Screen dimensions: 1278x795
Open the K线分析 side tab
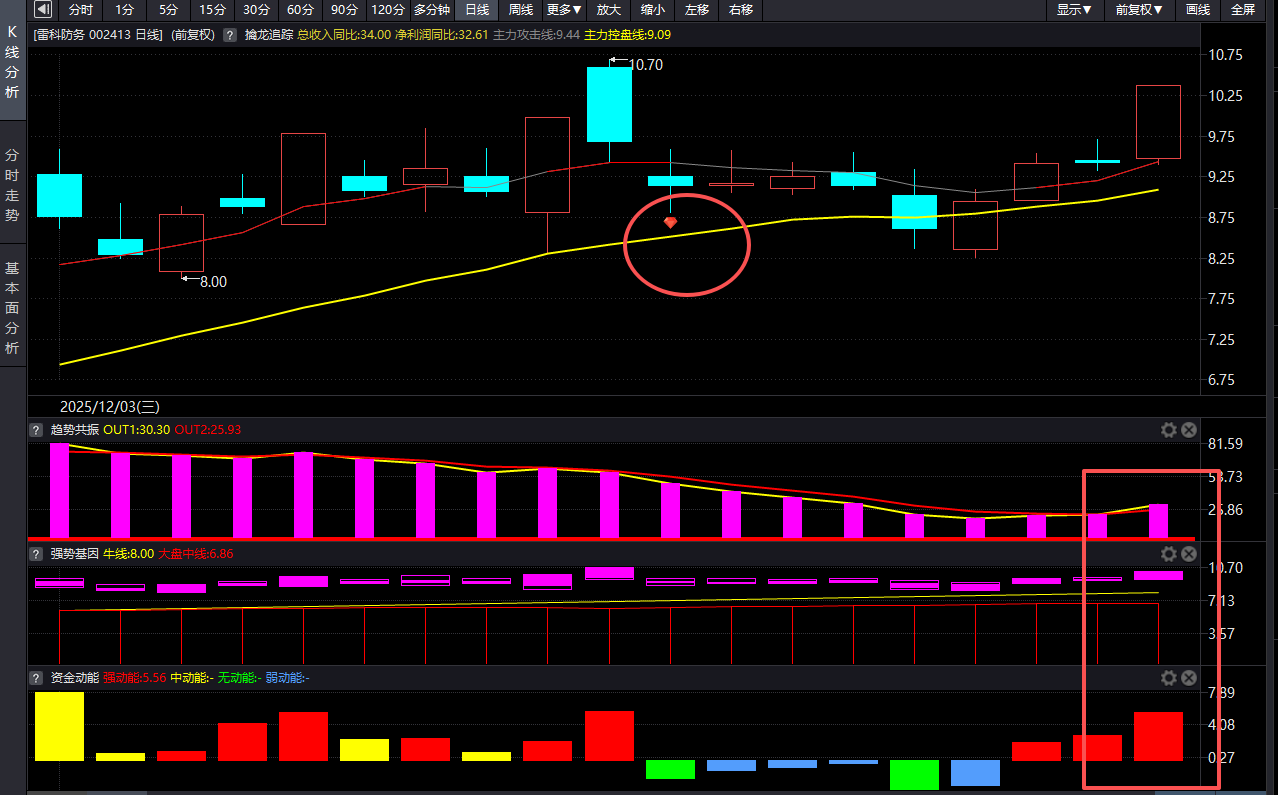coord(12,62)
